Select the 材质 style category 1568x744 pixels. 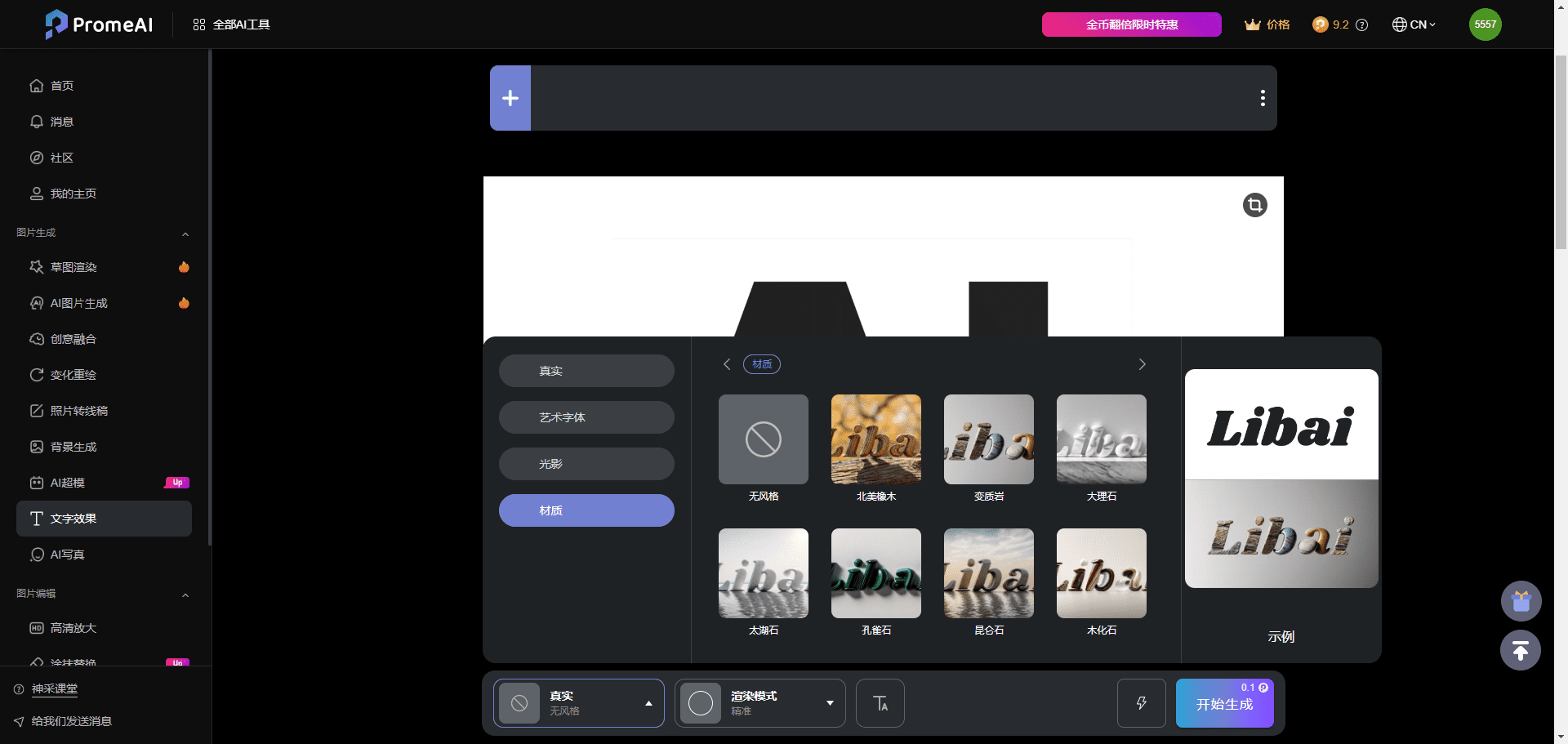point(586,510)
